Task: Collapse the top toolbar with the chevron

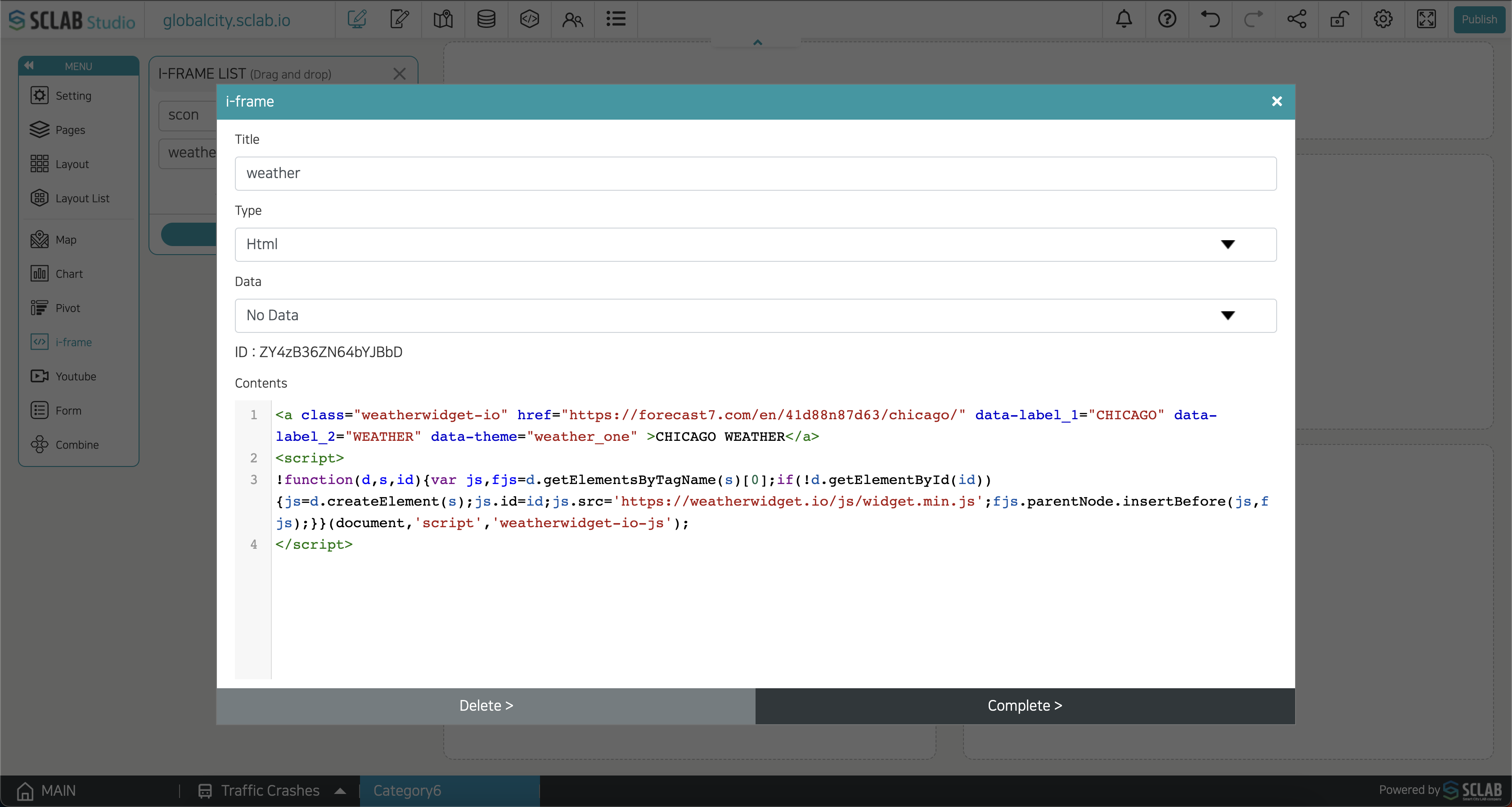Action: point(758,42)
